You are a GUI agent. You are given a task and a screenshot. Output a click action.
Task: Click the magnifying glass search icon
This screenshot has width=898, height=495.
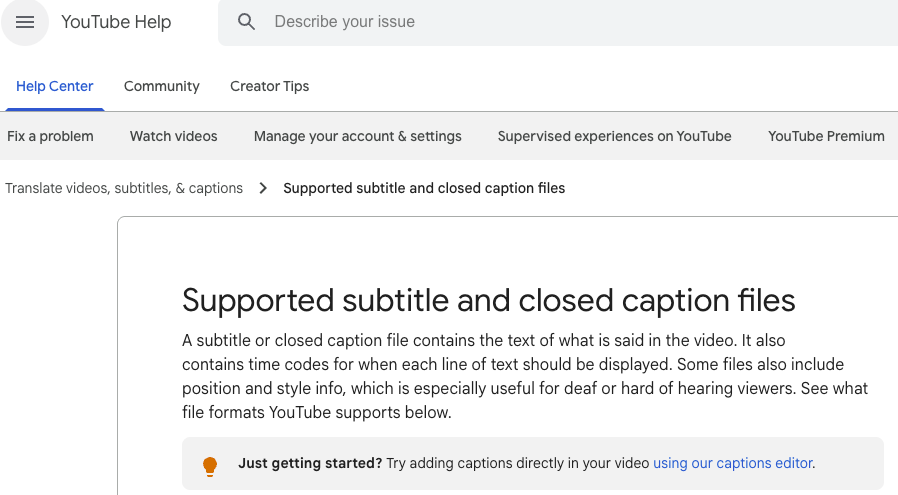tap(247, 22)
